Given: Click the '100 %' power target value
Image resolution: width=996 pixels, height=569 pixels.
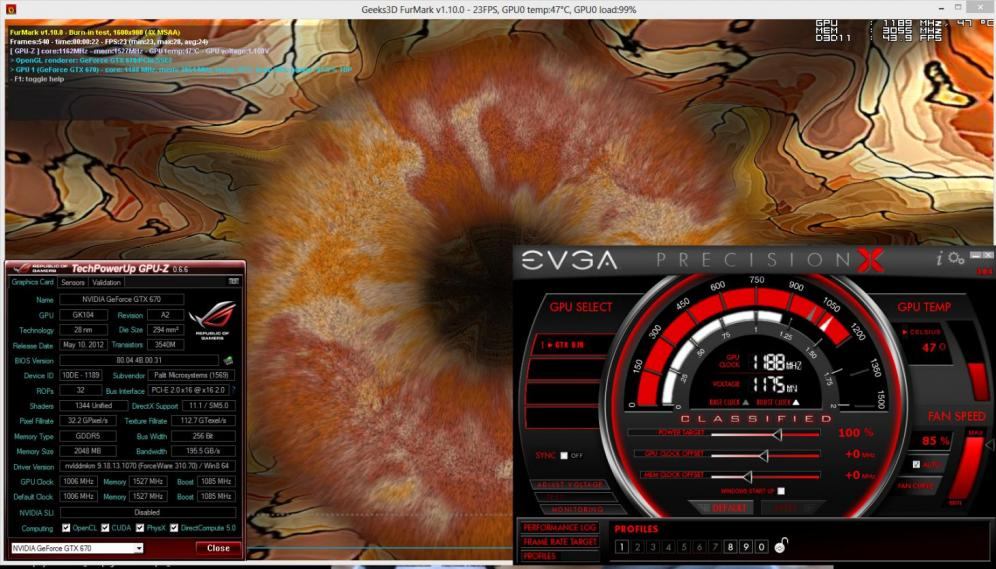Looking at the screenshot, I should point(856,433).
